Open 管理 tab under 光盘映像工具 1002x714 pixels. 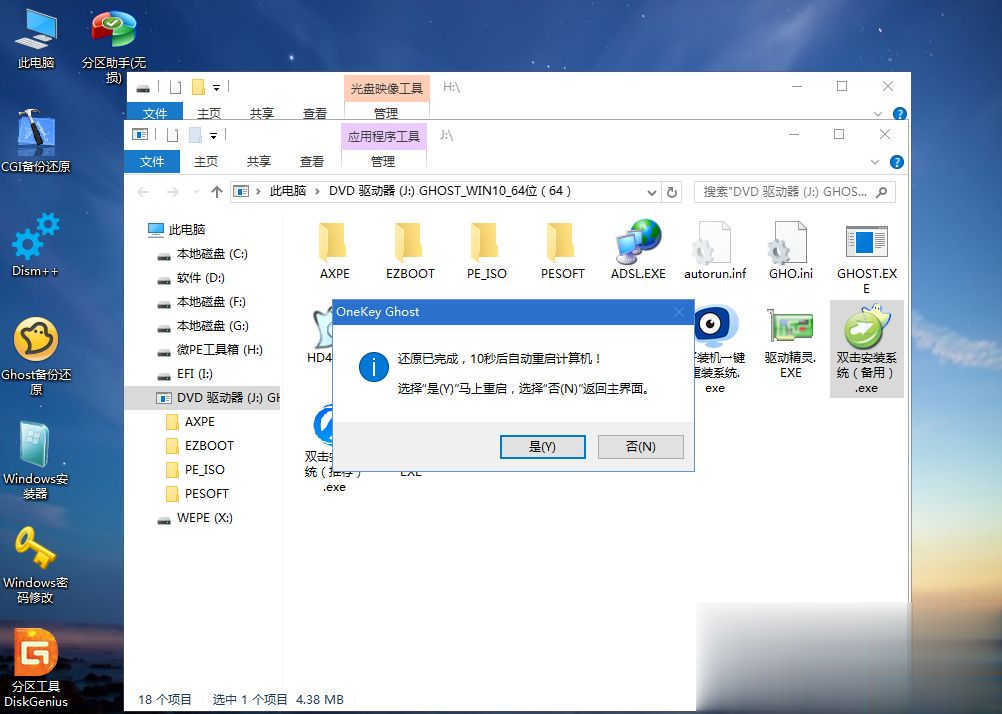tap(386, 113)
